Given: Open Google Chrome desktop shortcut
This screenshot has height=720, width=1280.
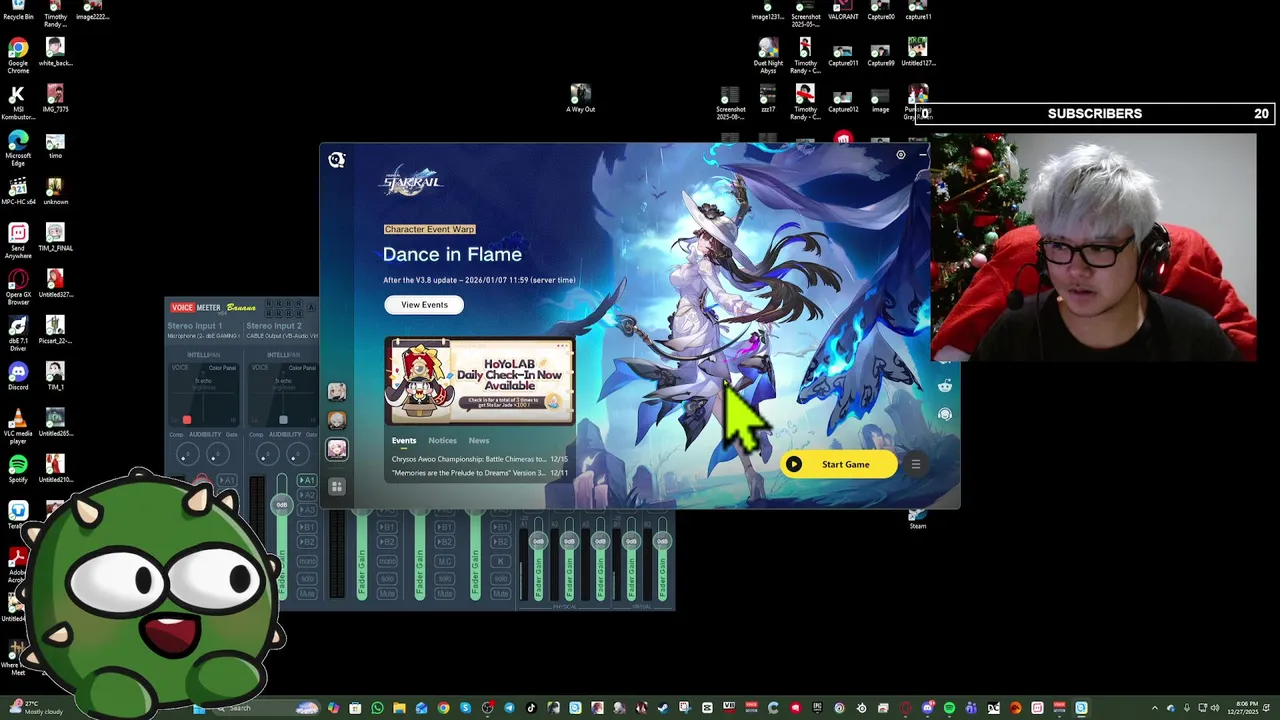Looking at the screenshot, I should click(18, 56).
